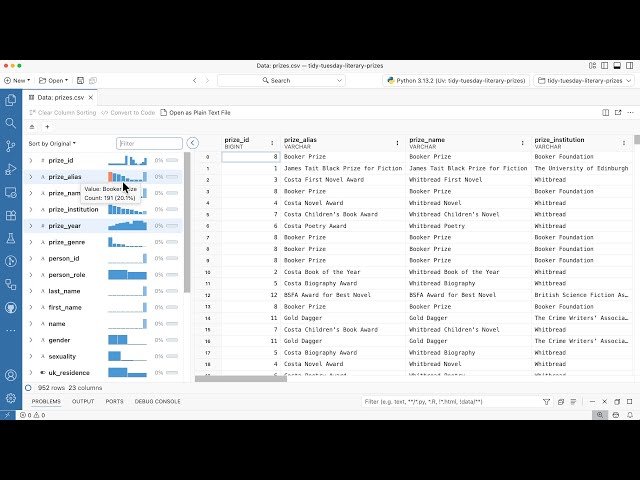Split the editor right
Image resolution: width=640 pixels, height=480 pixels.
[x=606, y=113]
